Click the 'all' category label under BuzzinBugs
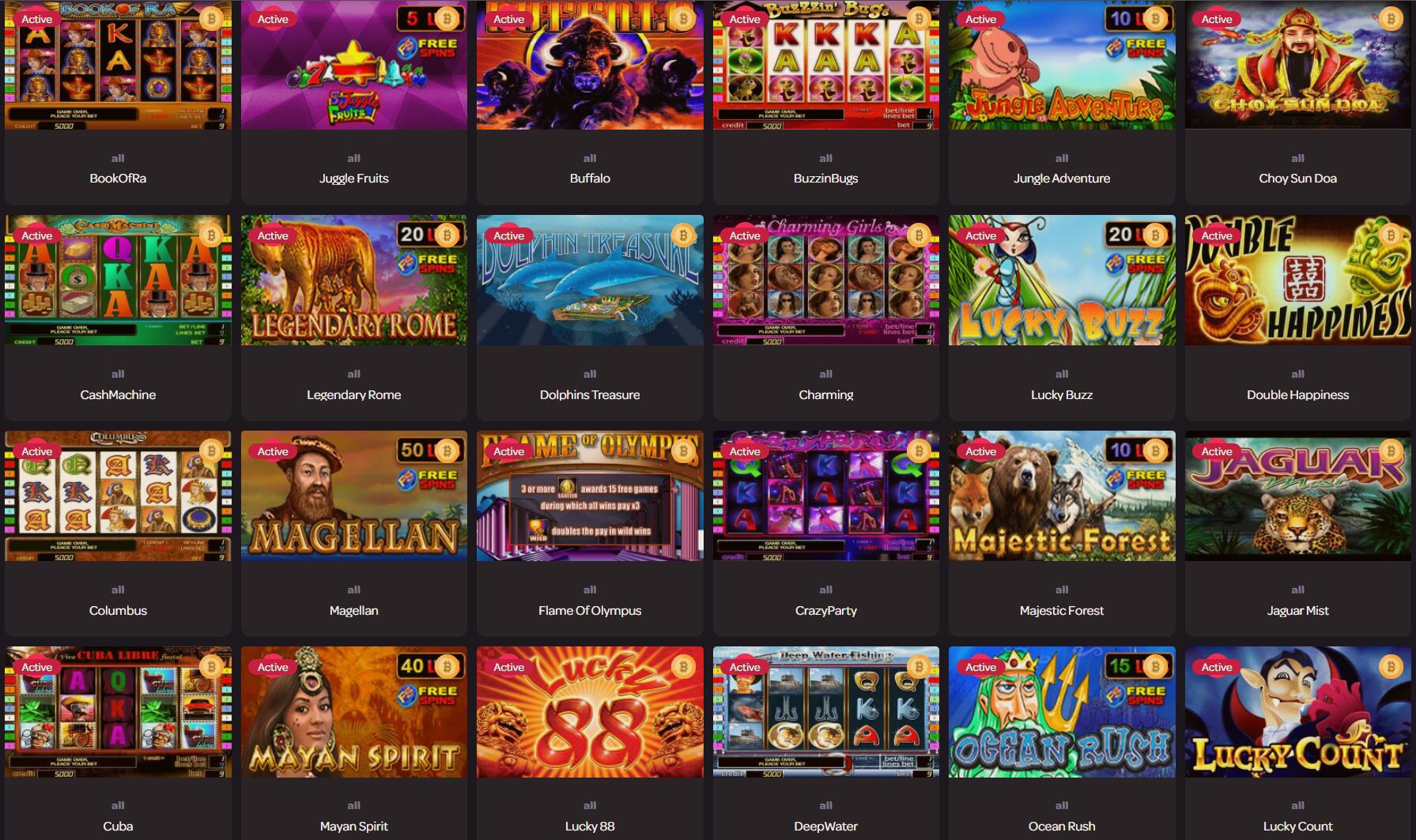Image resolution: width=1416 pixels, height=840 pixels. click(x=825, y=158)
